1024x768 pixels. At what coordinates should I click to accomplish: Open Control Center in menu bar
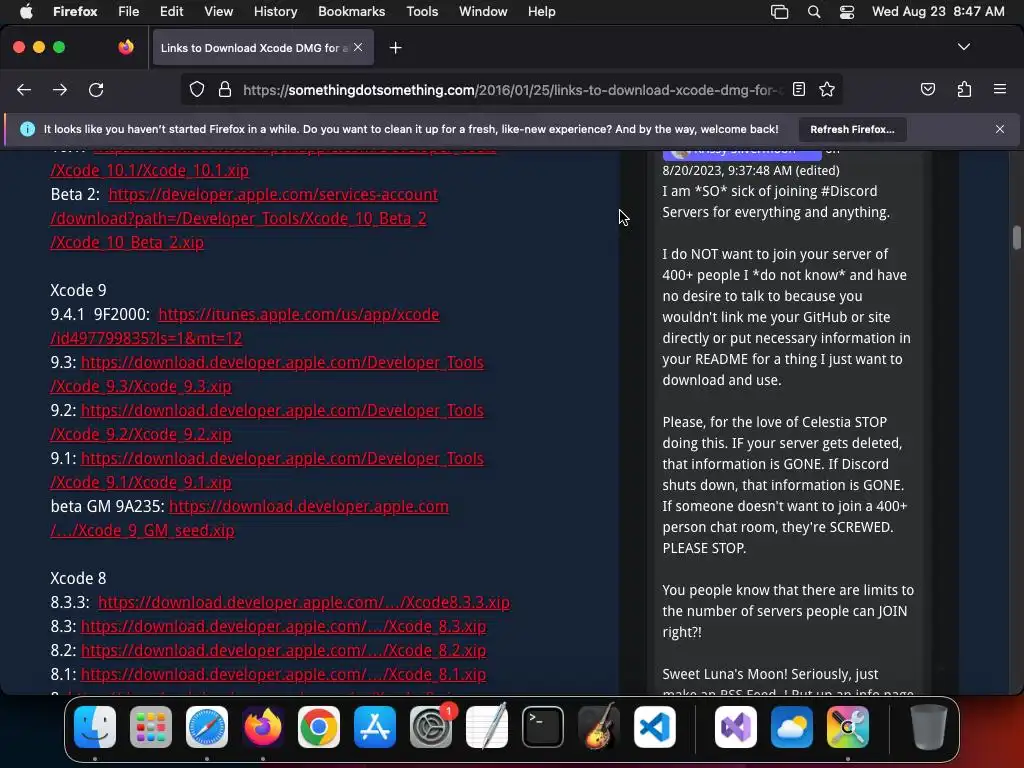(846, 12)
